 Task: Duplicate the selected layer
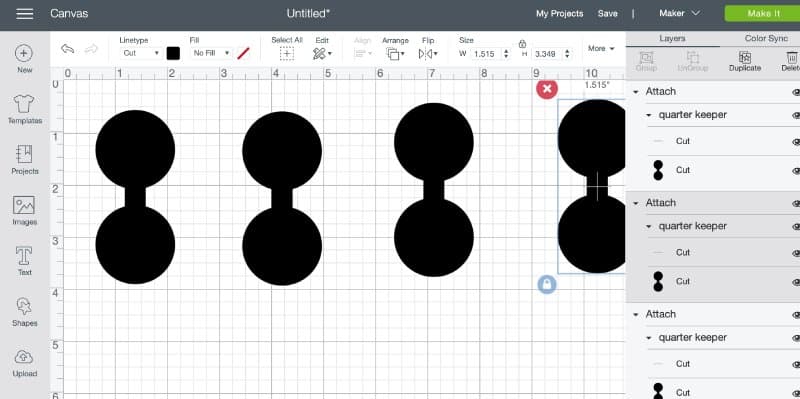point(744,61)
